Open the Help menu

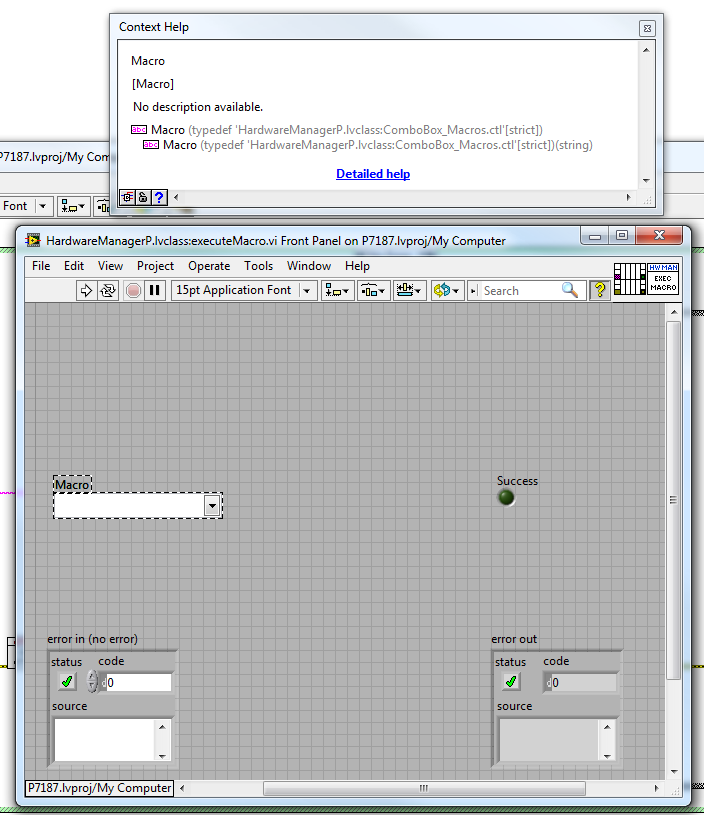pos(357,266)
